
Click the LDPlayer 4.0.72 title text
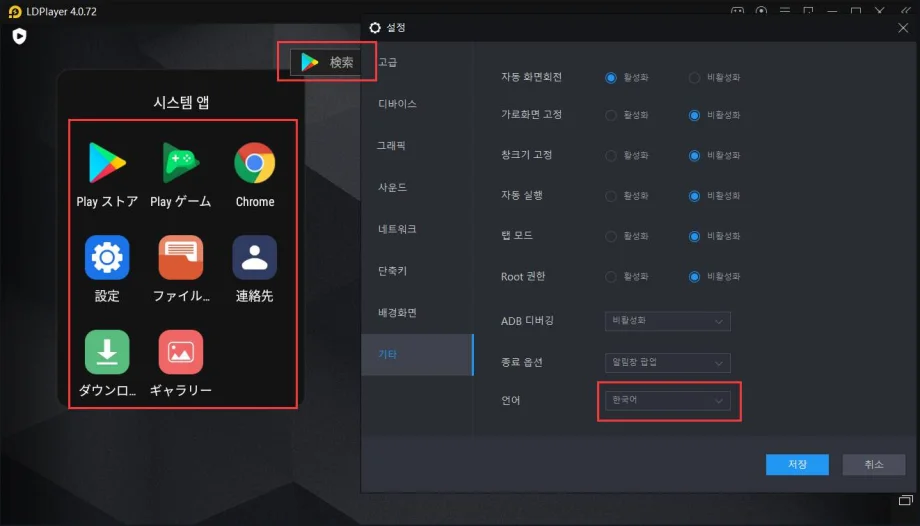(x=62, y=12)
